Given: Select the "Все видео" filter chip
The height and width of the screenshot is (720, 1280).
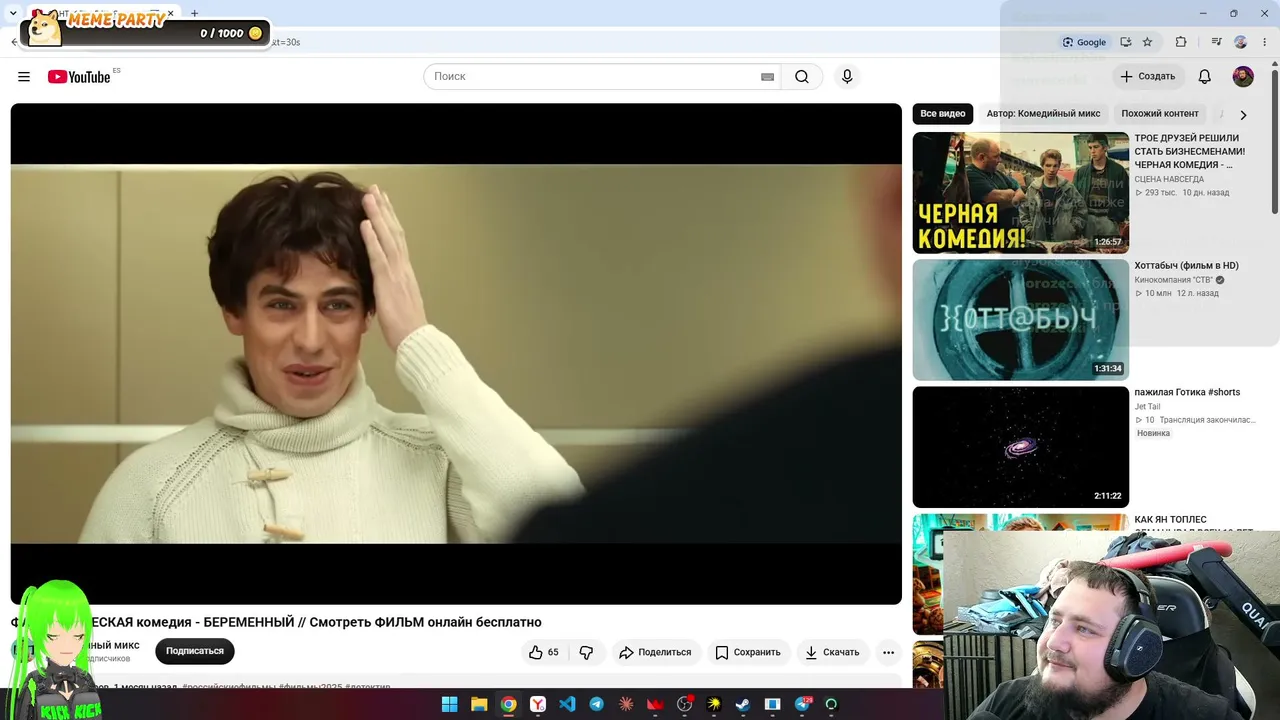Looking at the screenshot, I should click(x=943, y=114).
